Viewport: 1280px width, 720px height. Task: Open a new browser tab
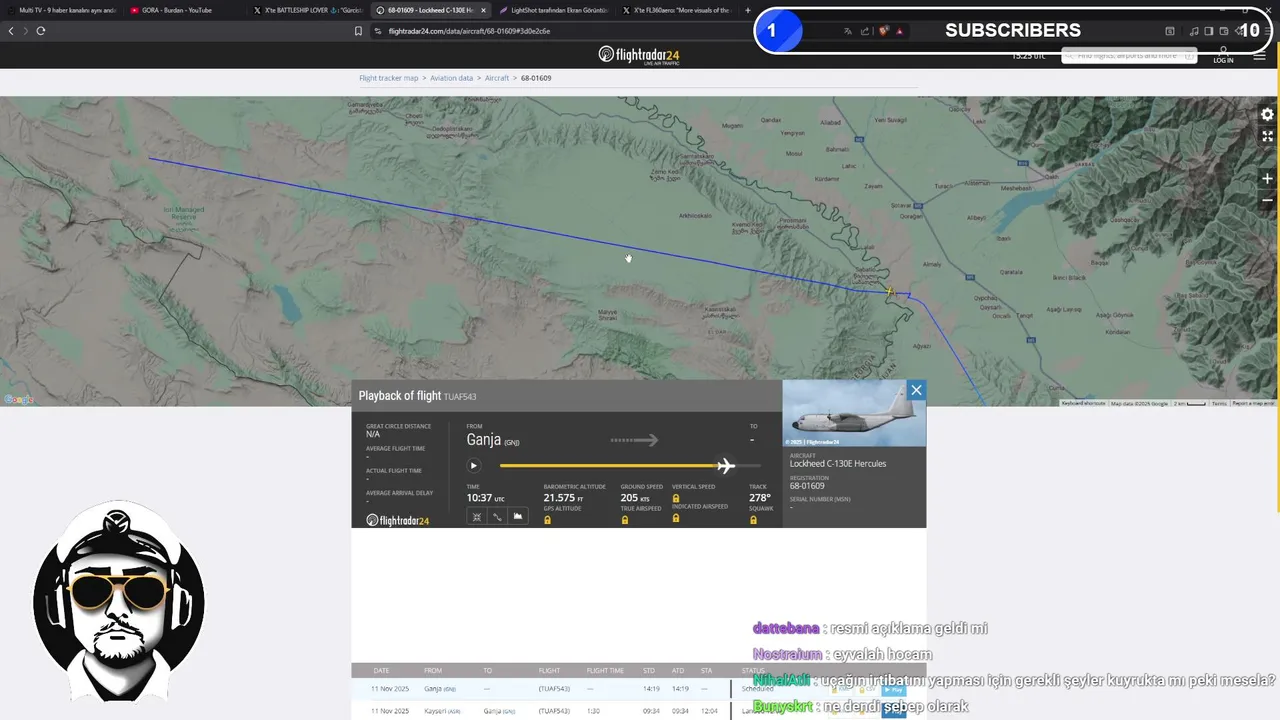point(747,10)
